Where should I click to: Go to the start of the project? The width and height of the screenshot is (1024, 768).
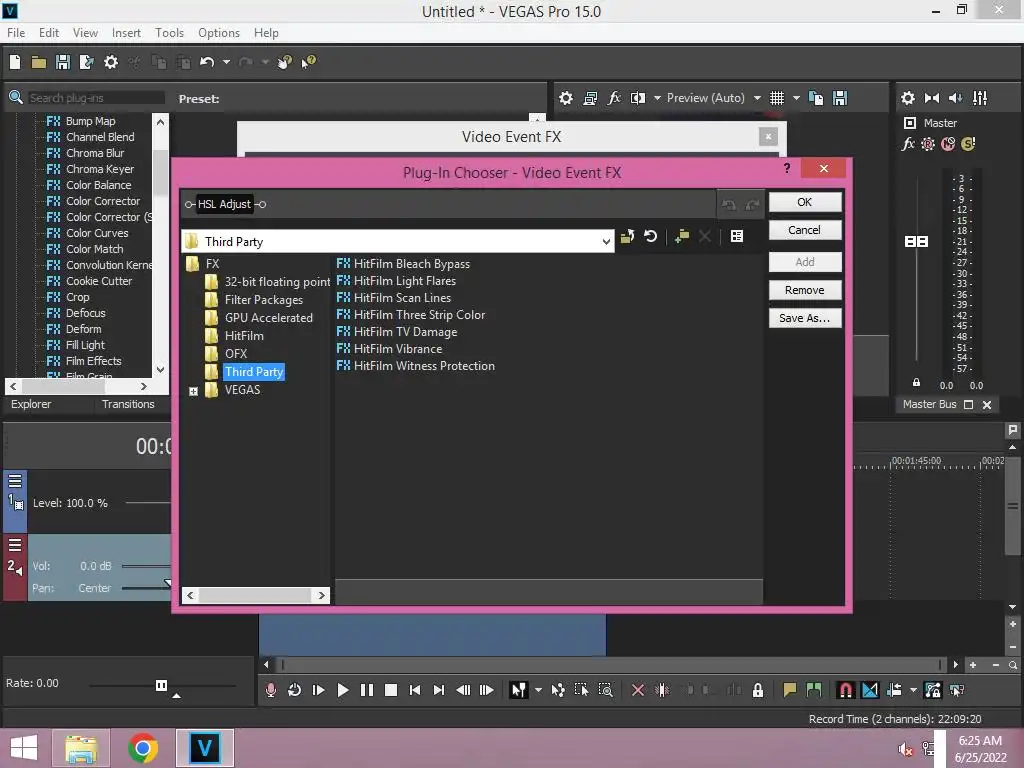point(415,690)
